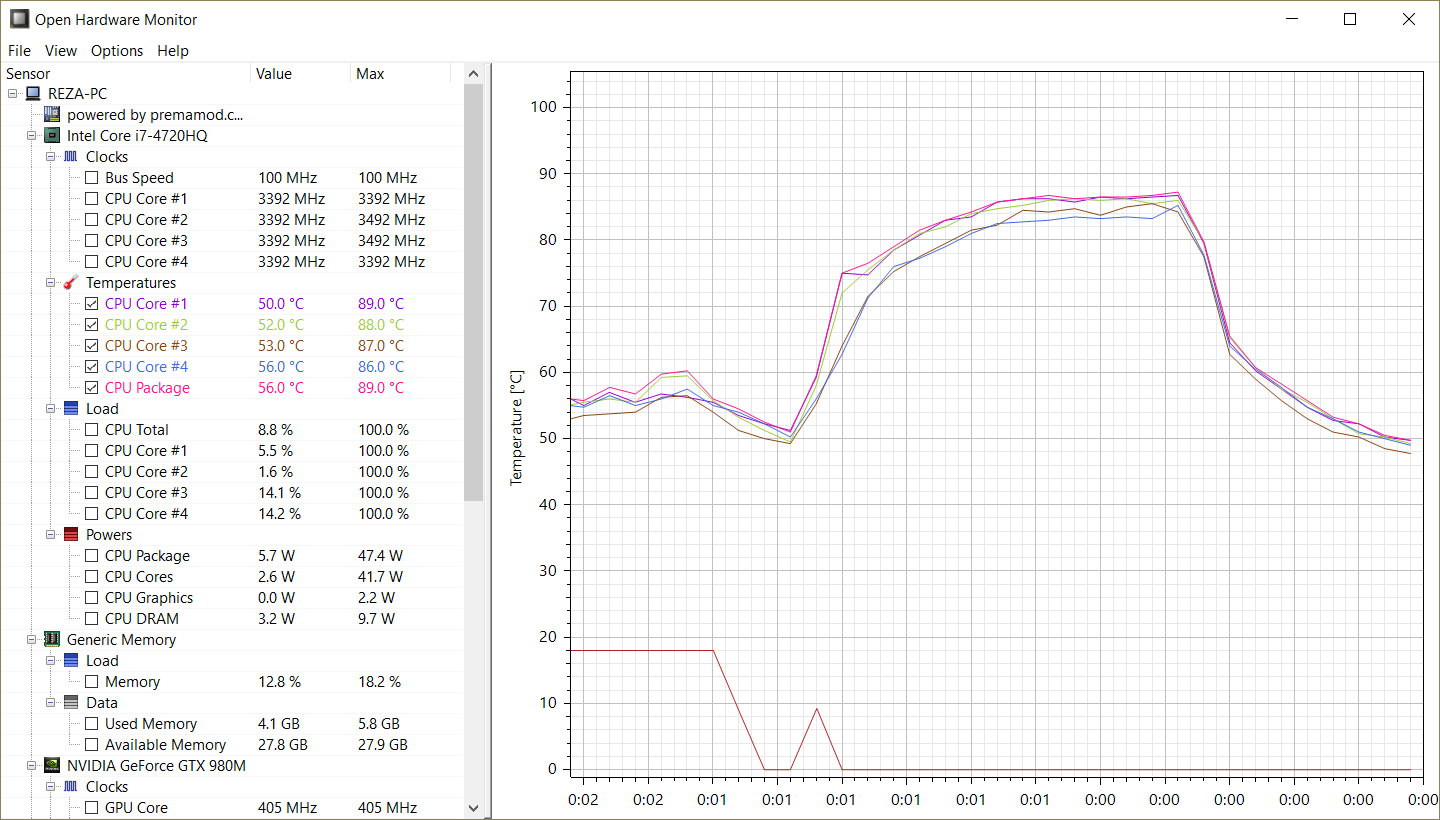Check the CPU DRAM power checkbox
The image size is (1440, 820).
click(92, 618)
